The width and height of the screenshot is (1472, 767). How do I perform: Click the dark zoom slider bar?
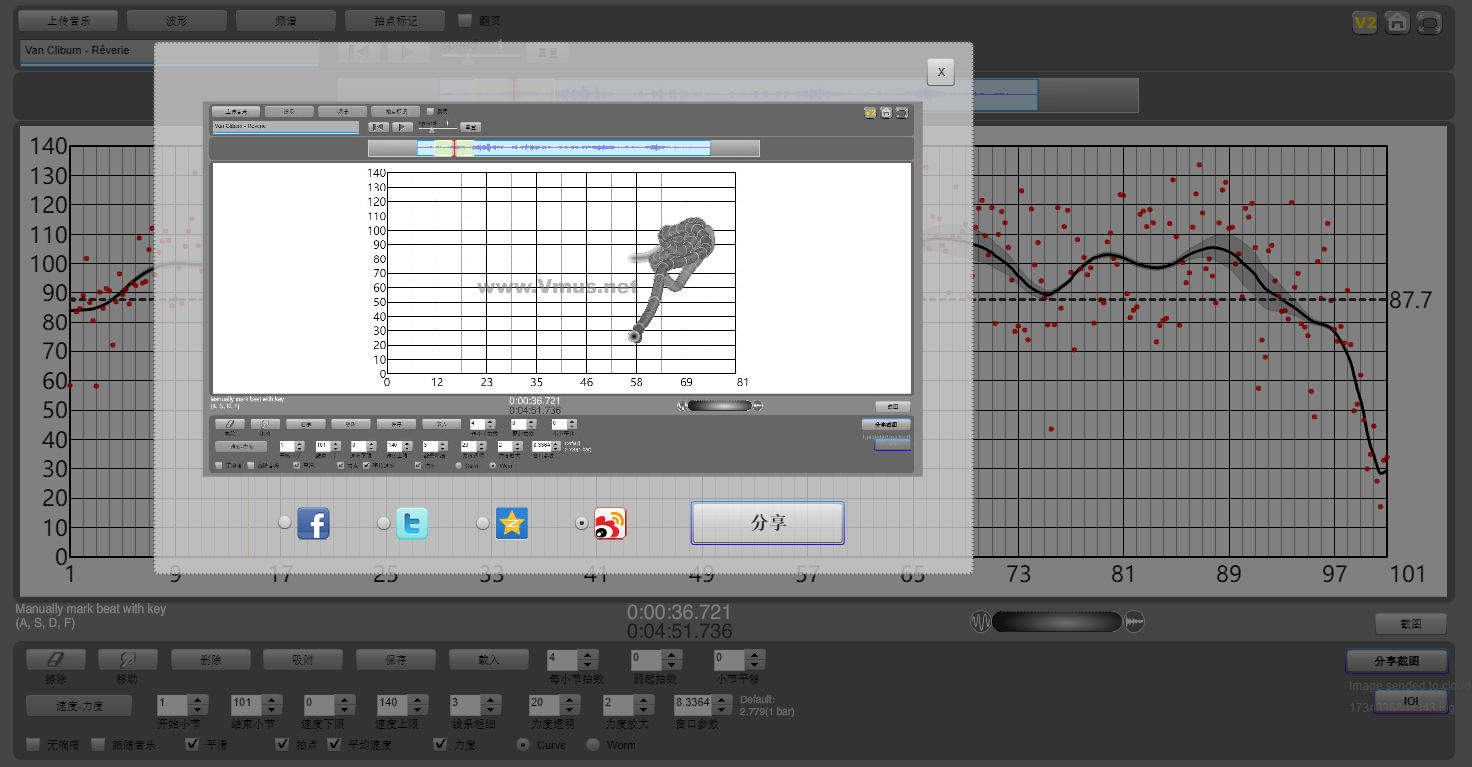[1057, 622]
